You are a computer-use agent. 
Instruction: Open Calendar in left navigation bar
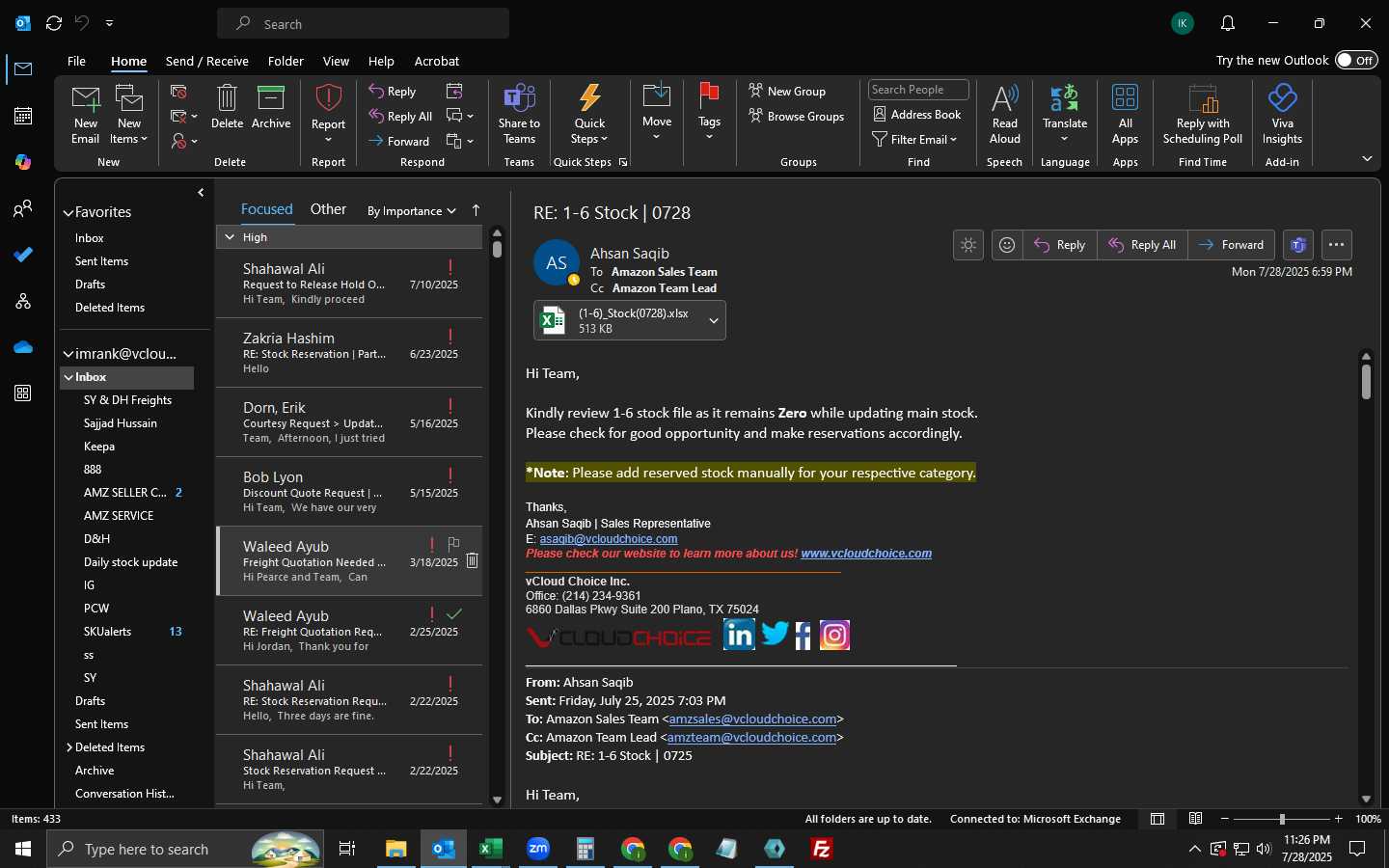pyautogui.click(x=23, y=116)
